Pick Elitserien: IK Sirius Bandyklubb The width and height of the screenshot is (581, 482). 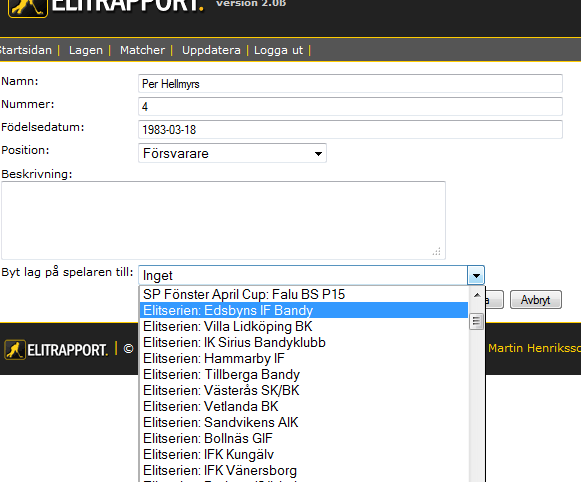(x=304, y=342)
